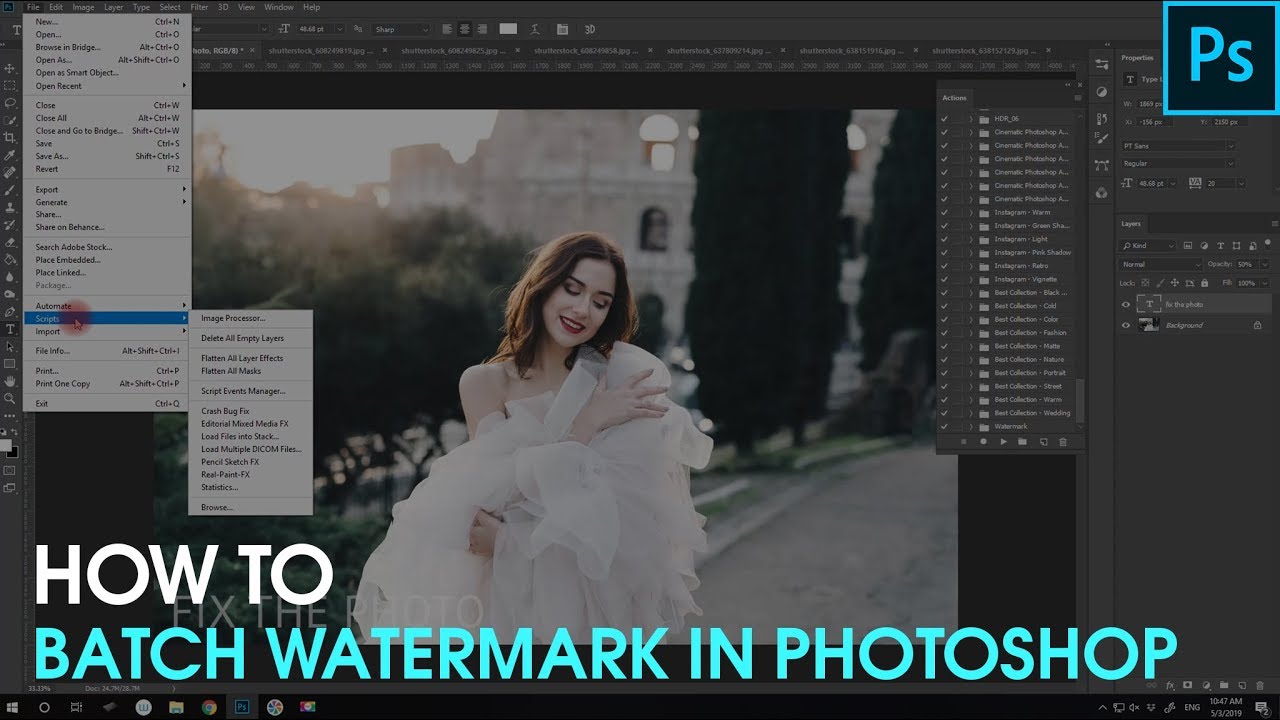Choose Place Embedded from File menu
Screen dimensions: 1280x720
point(107,260)
